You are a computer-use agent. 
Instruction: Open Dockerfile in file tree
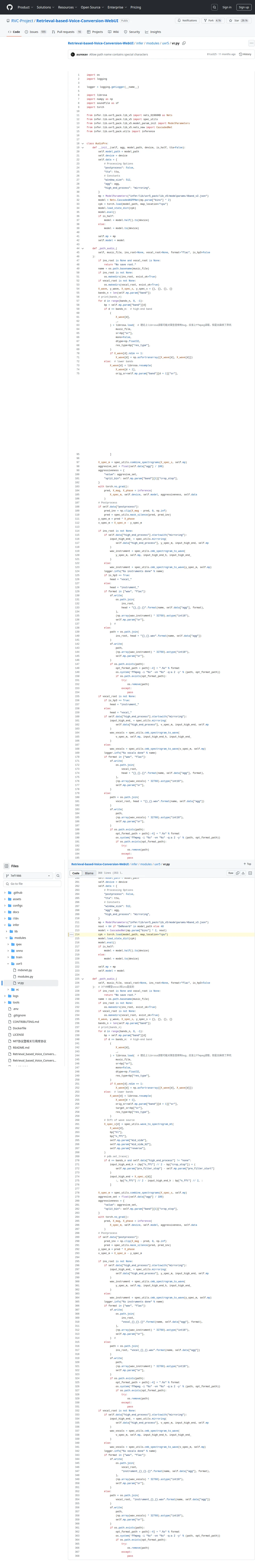click(20, 1028)
